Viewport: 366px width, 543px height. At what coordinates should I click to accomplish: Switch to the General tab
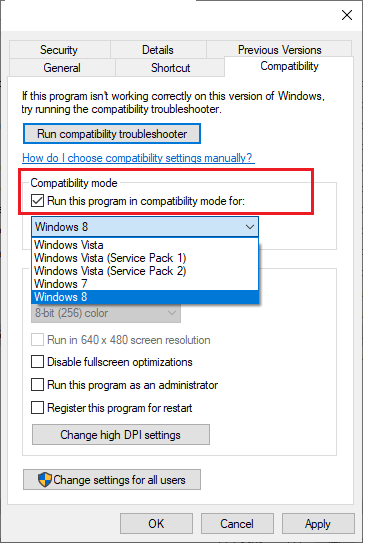pos(62,68)
